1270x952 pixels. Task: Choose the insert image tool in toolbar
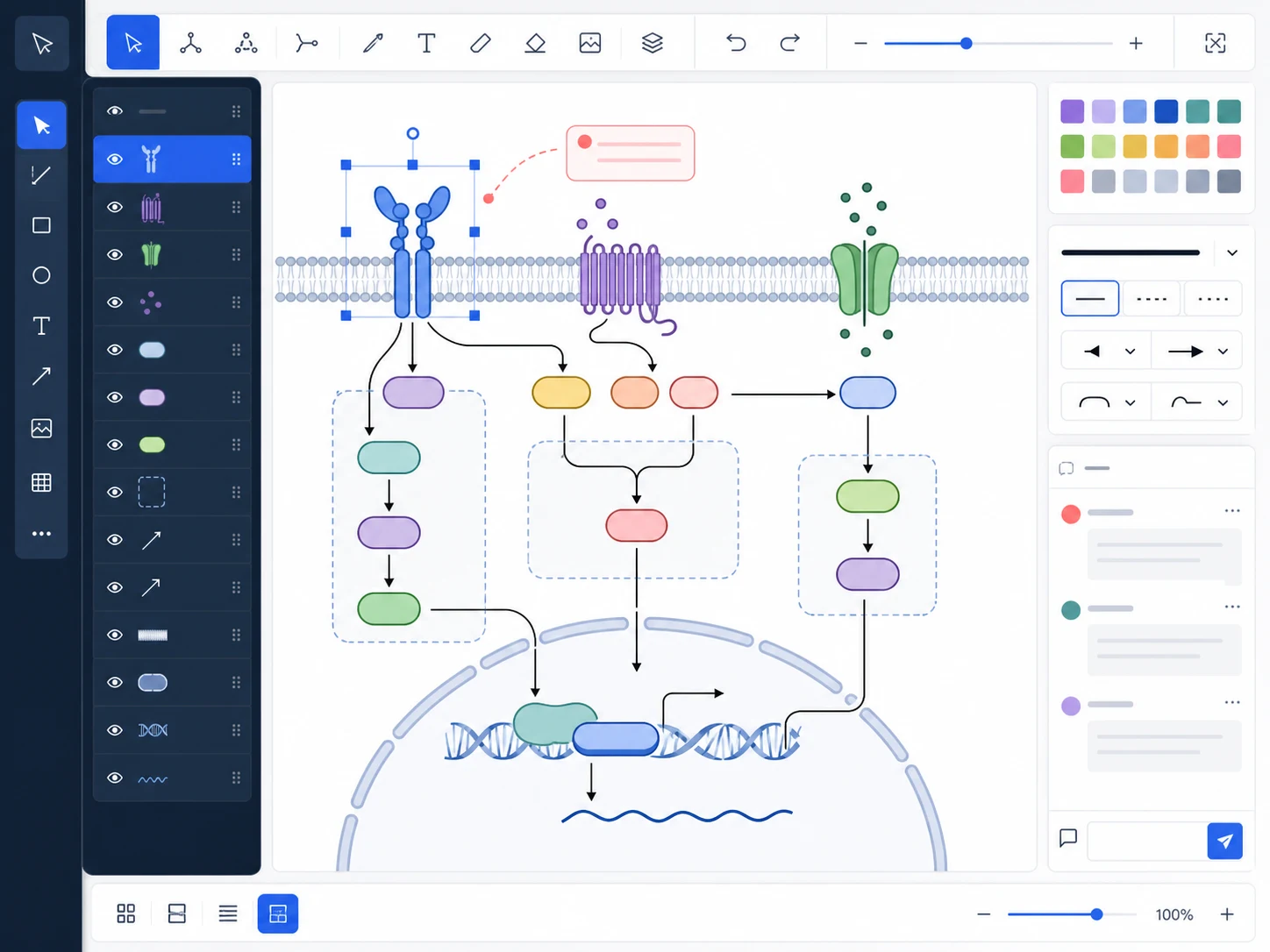point(590,43)
